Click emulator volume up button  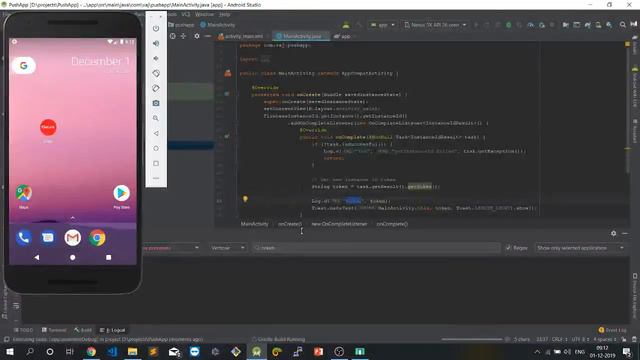[x=156, y=43]
